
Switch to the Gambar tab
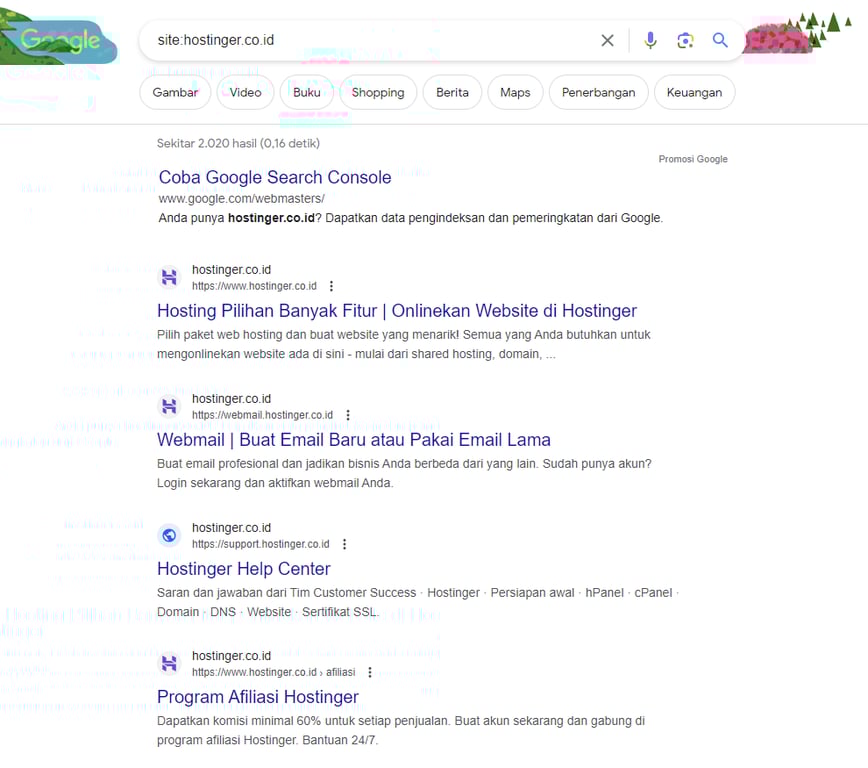click(x=175, y=92)
